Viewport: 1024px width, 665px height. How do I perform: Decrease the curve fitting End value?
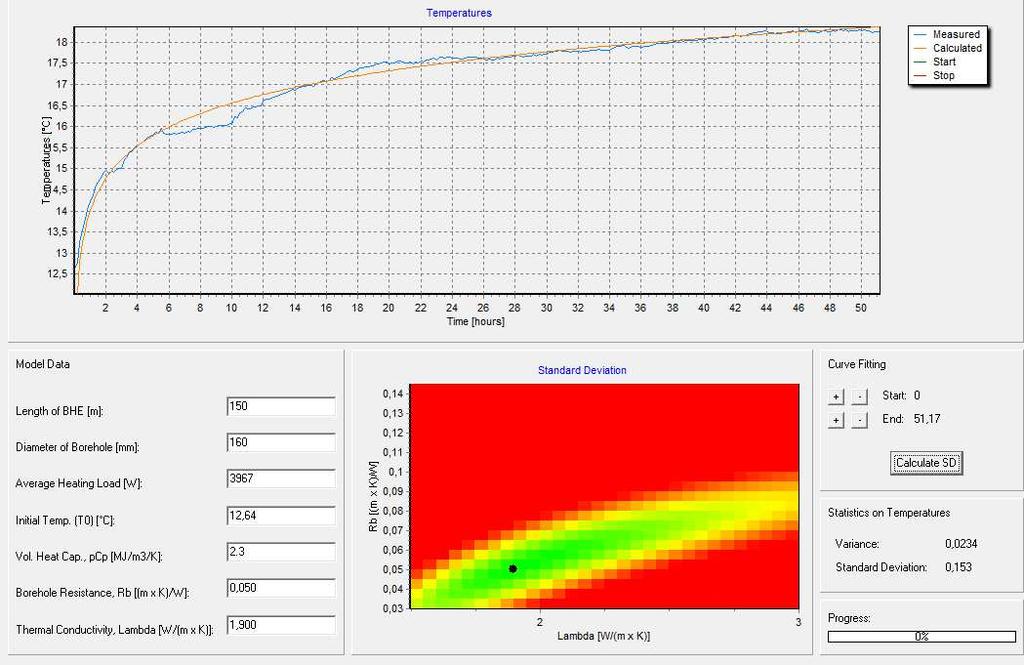coord(860,420)
